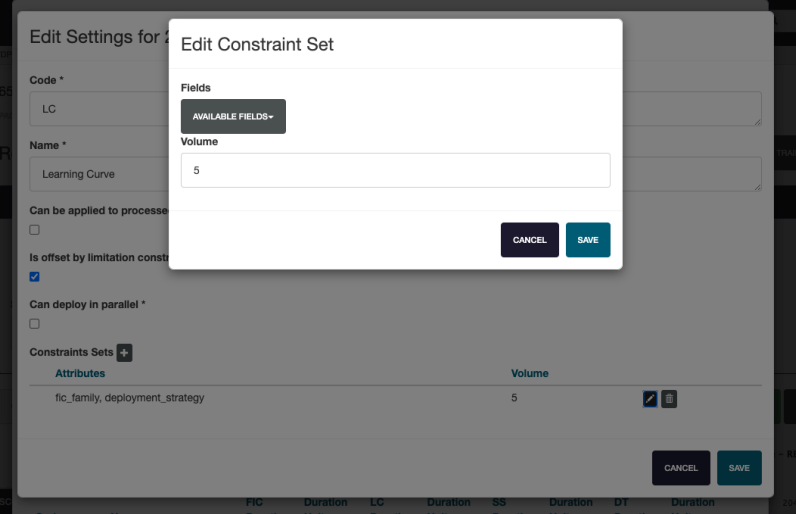Click the Code field containing LC

coord(98,109)
